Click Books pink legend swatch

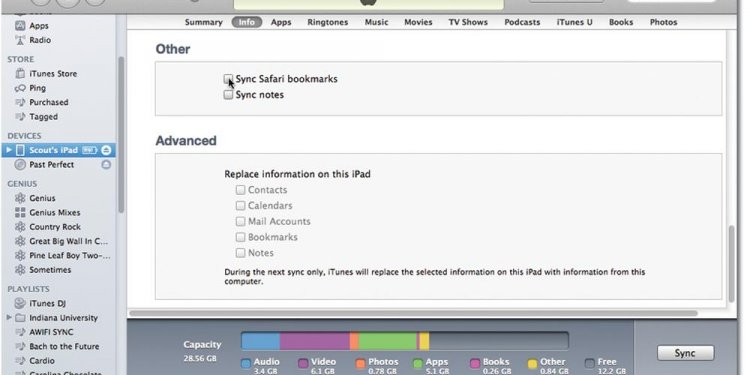point(475,364)
